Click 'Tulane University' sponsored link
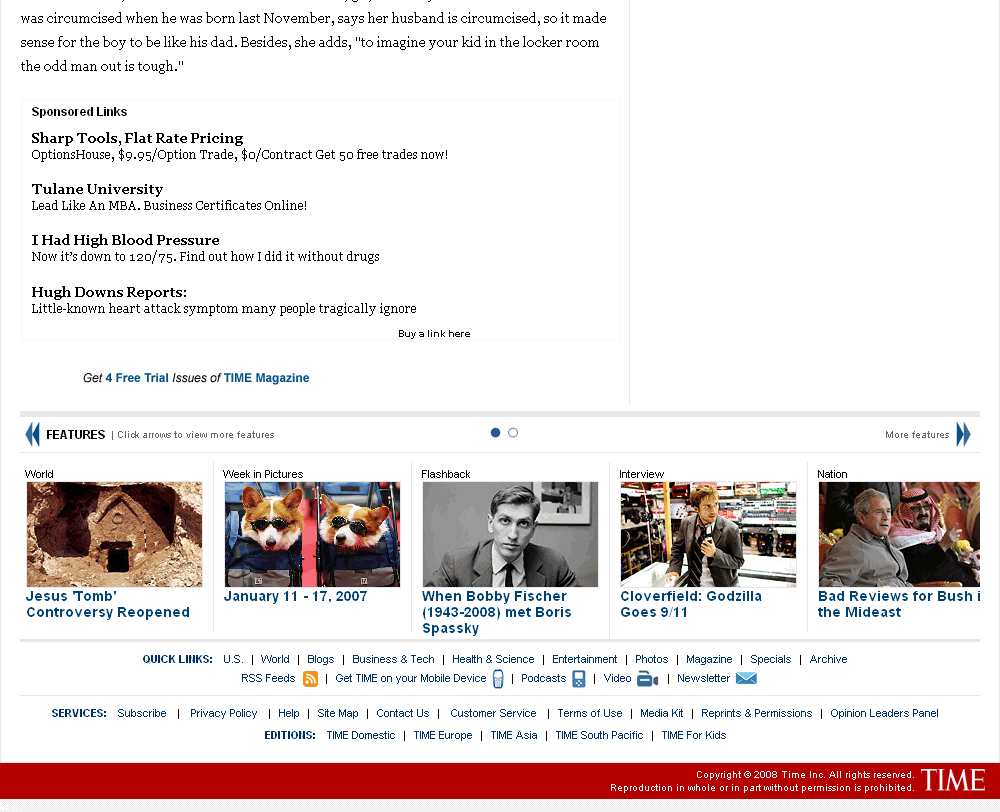The width and height of the screenshot is (1000, 812). click(x=97, y=189)
